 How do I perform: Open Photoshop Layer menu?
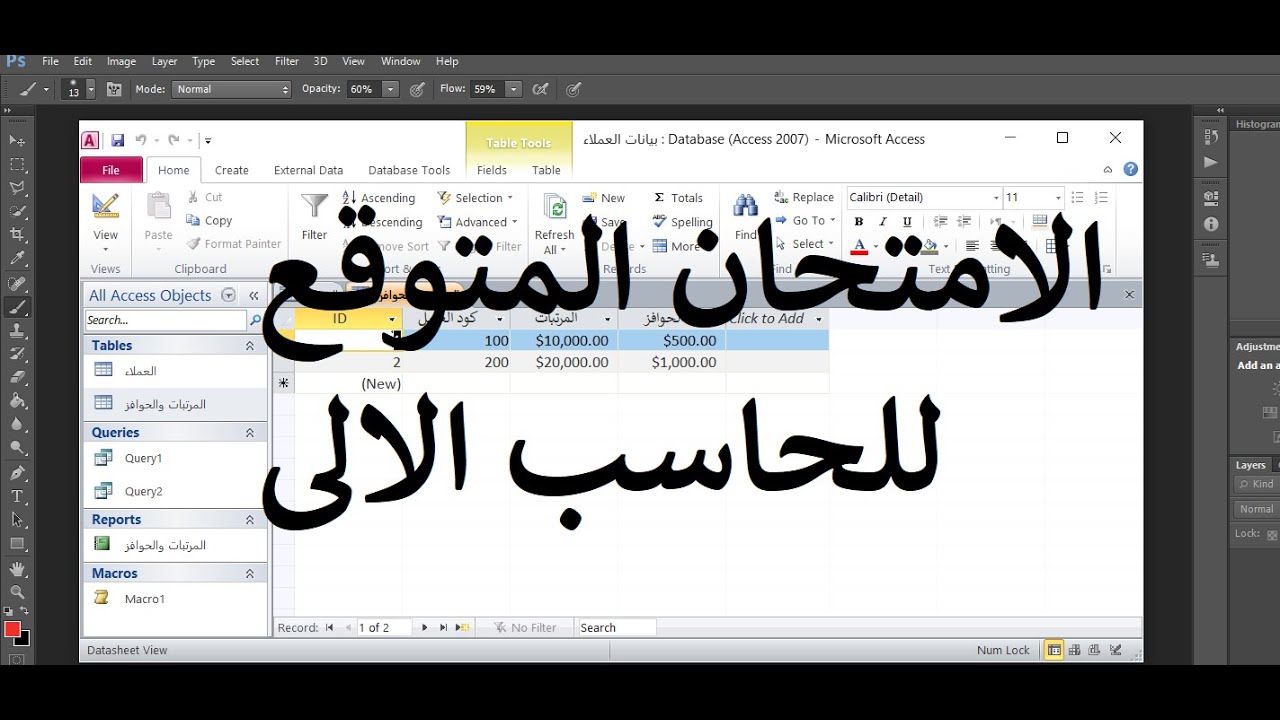(164, 61)
